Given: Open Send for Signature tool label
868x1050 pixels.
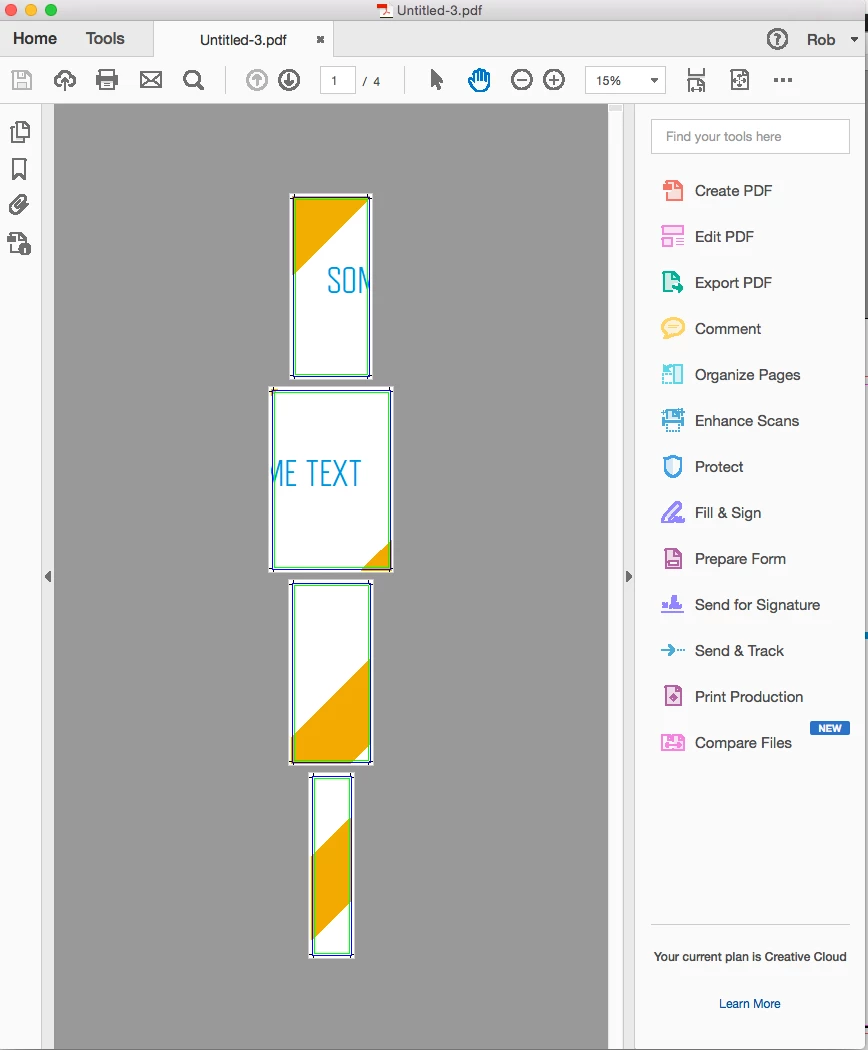Looking at the screenshot, I should pos(757,605).
